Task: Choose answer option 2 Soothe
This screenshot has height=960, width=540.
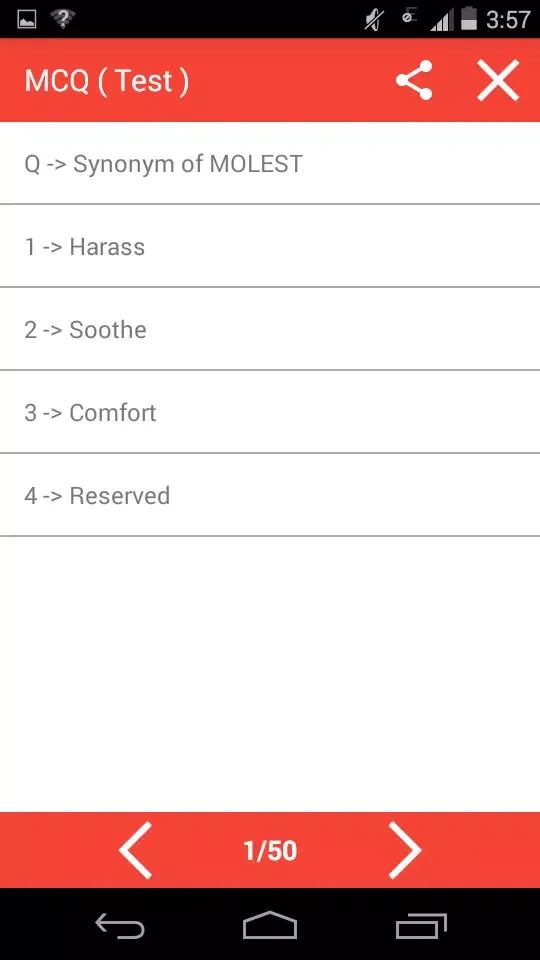Action: pyautogui.click(x=270, y=329)
